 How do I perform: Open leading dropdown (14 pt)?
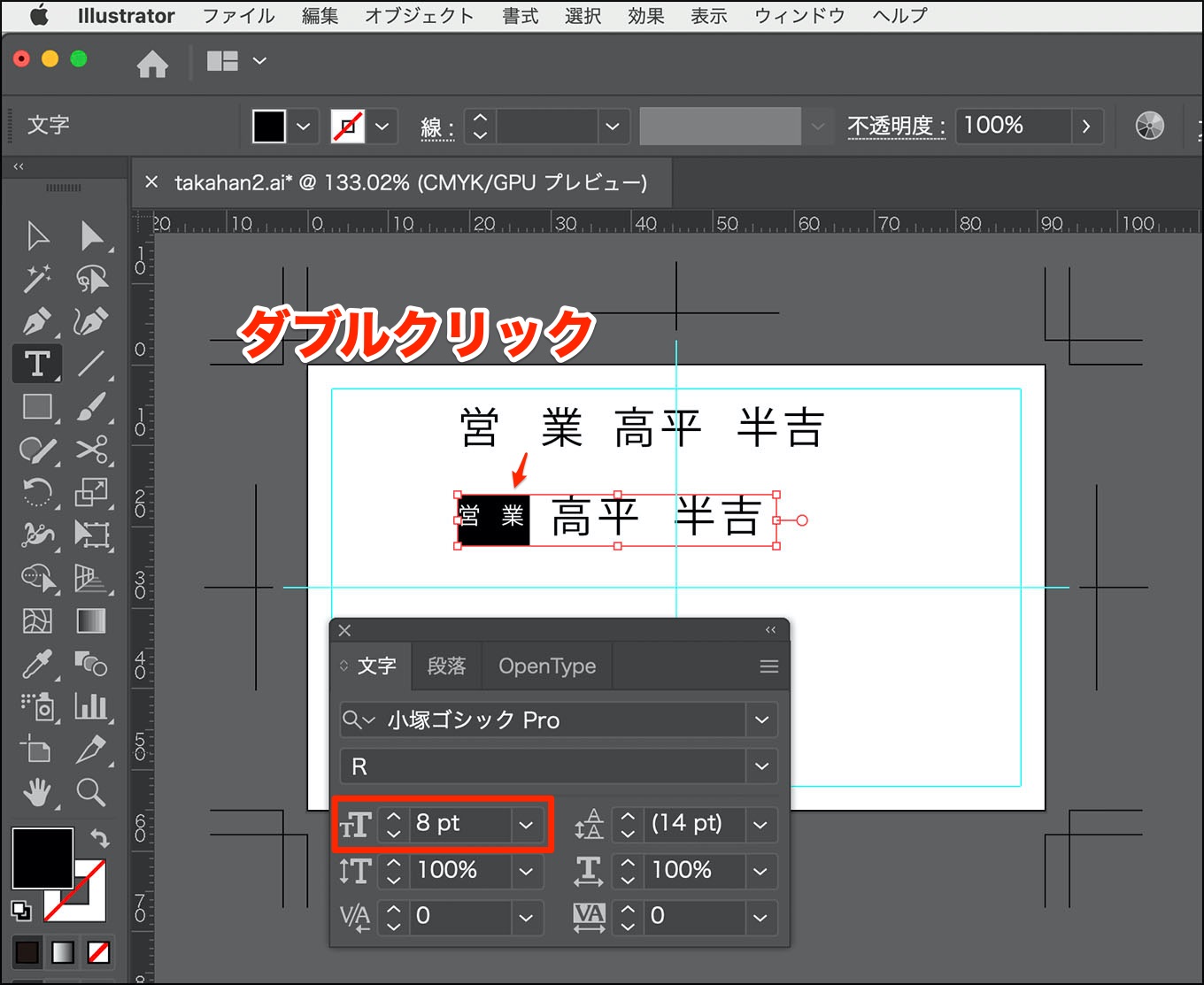click(x=760, y=825)
